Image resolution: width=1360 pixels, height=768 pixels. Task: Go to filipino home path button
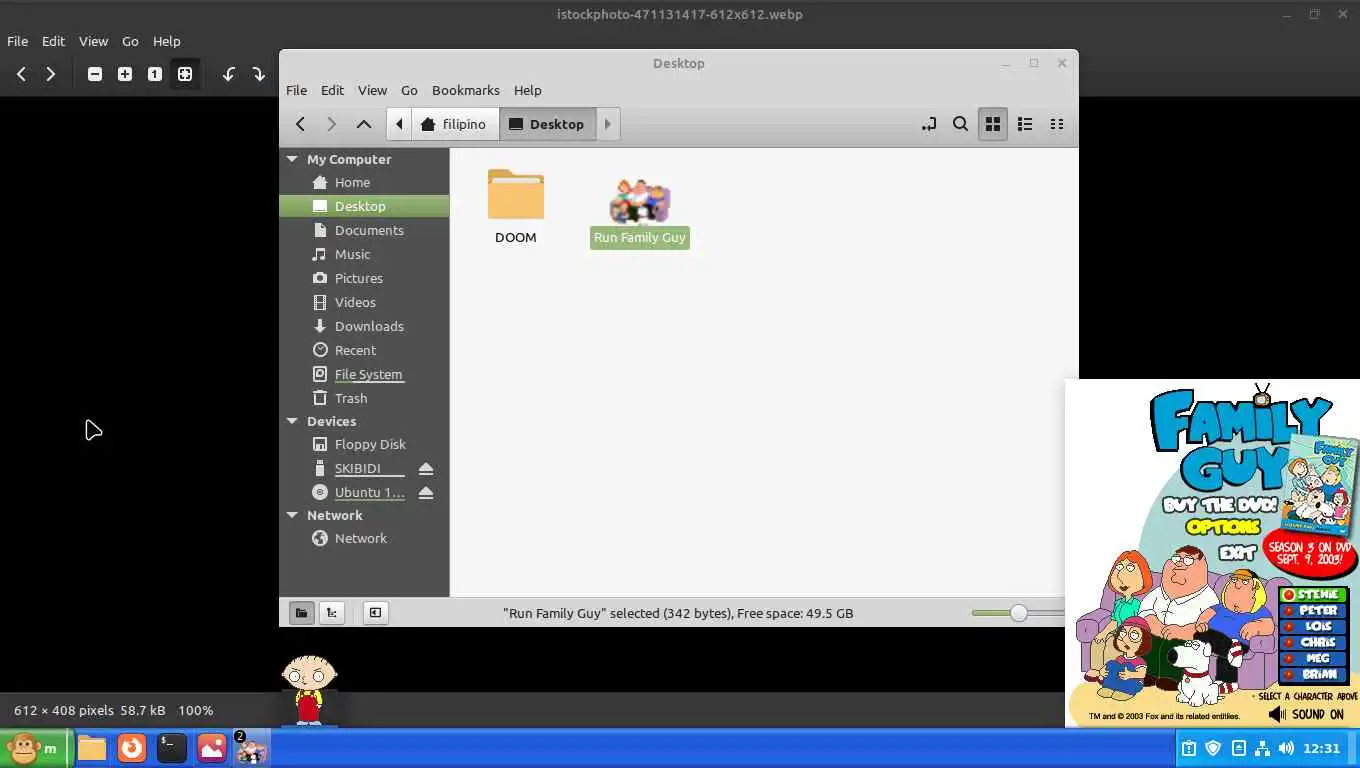[x=454, y=124]
